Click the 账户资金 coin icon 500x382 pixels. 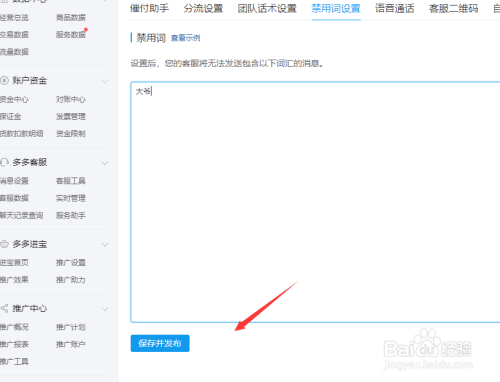(x=4, y=81)
